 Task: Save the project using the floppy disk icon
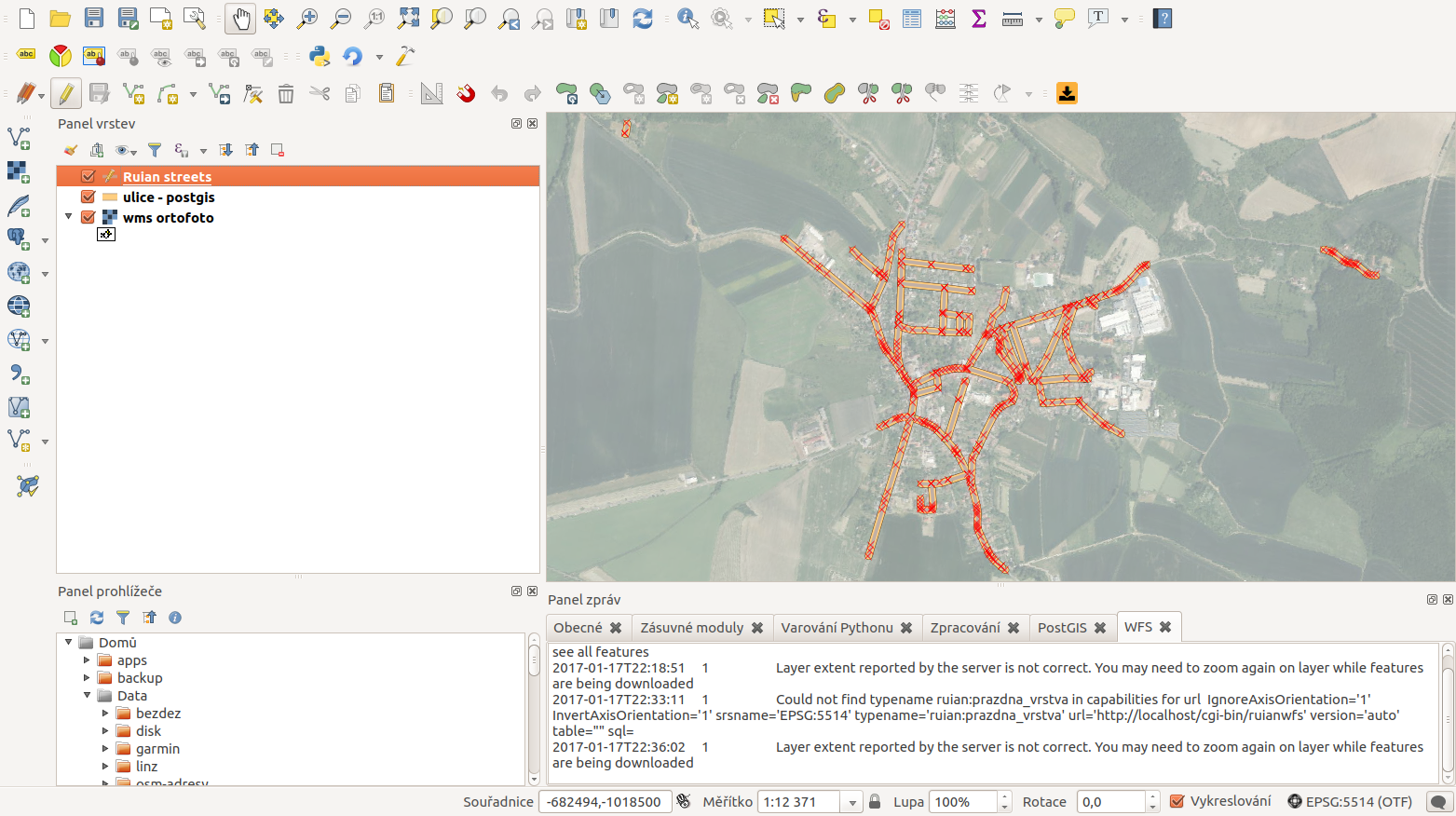(93, 19)
